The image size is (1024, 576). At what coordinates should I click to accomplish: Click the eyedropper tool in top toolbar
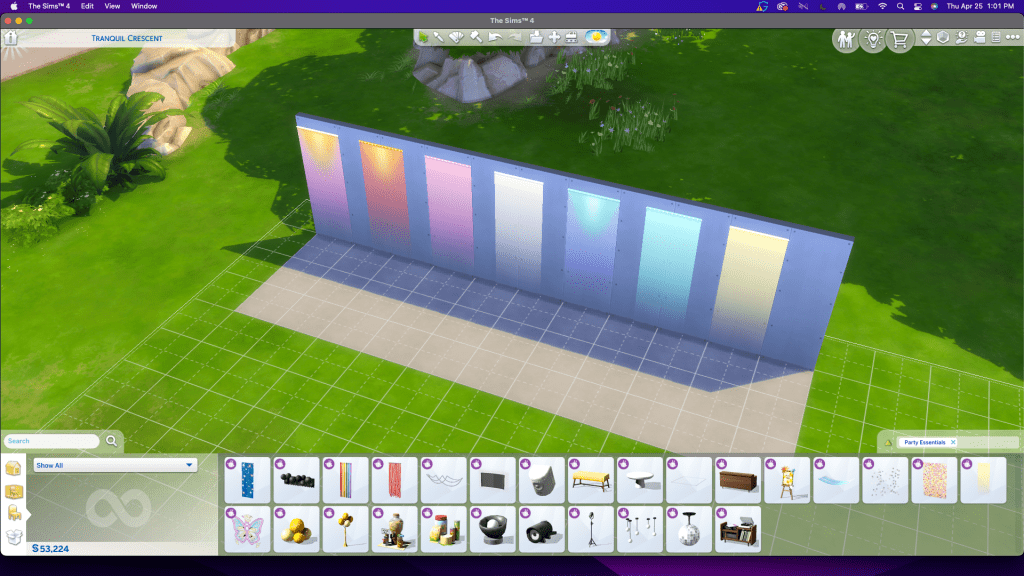pyautogui.click(x=440, y=38)
